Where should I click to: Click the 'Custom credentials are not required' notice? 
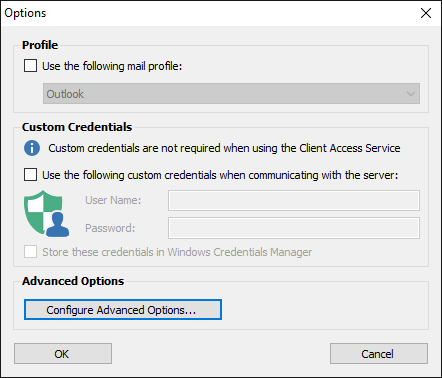tap(224, 148)
